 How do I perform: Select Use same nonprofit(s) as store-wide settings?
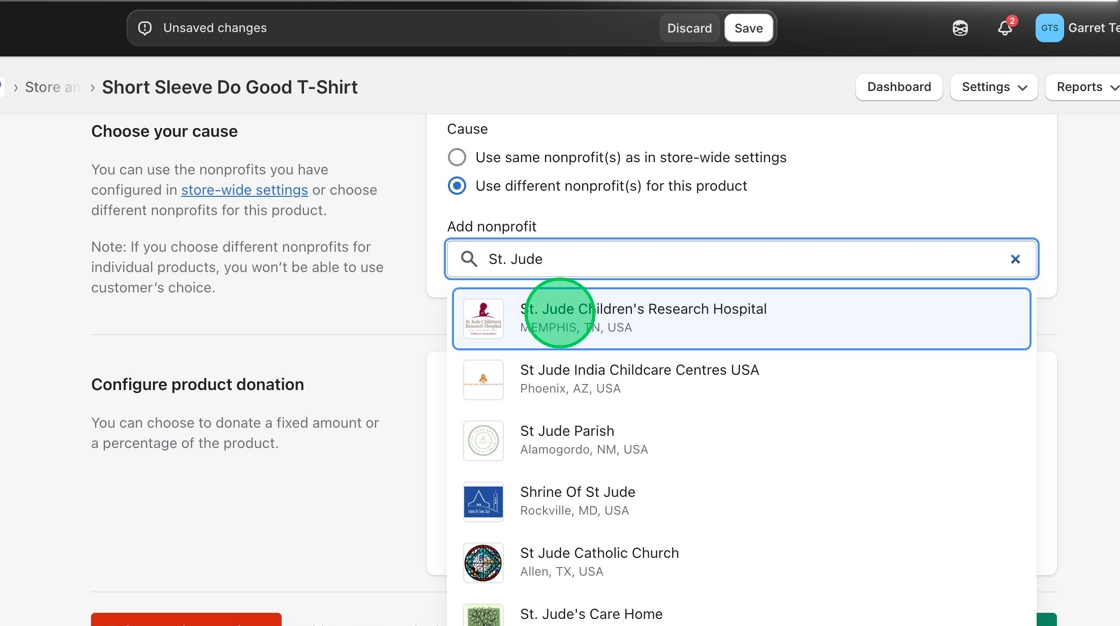point(456,157)
